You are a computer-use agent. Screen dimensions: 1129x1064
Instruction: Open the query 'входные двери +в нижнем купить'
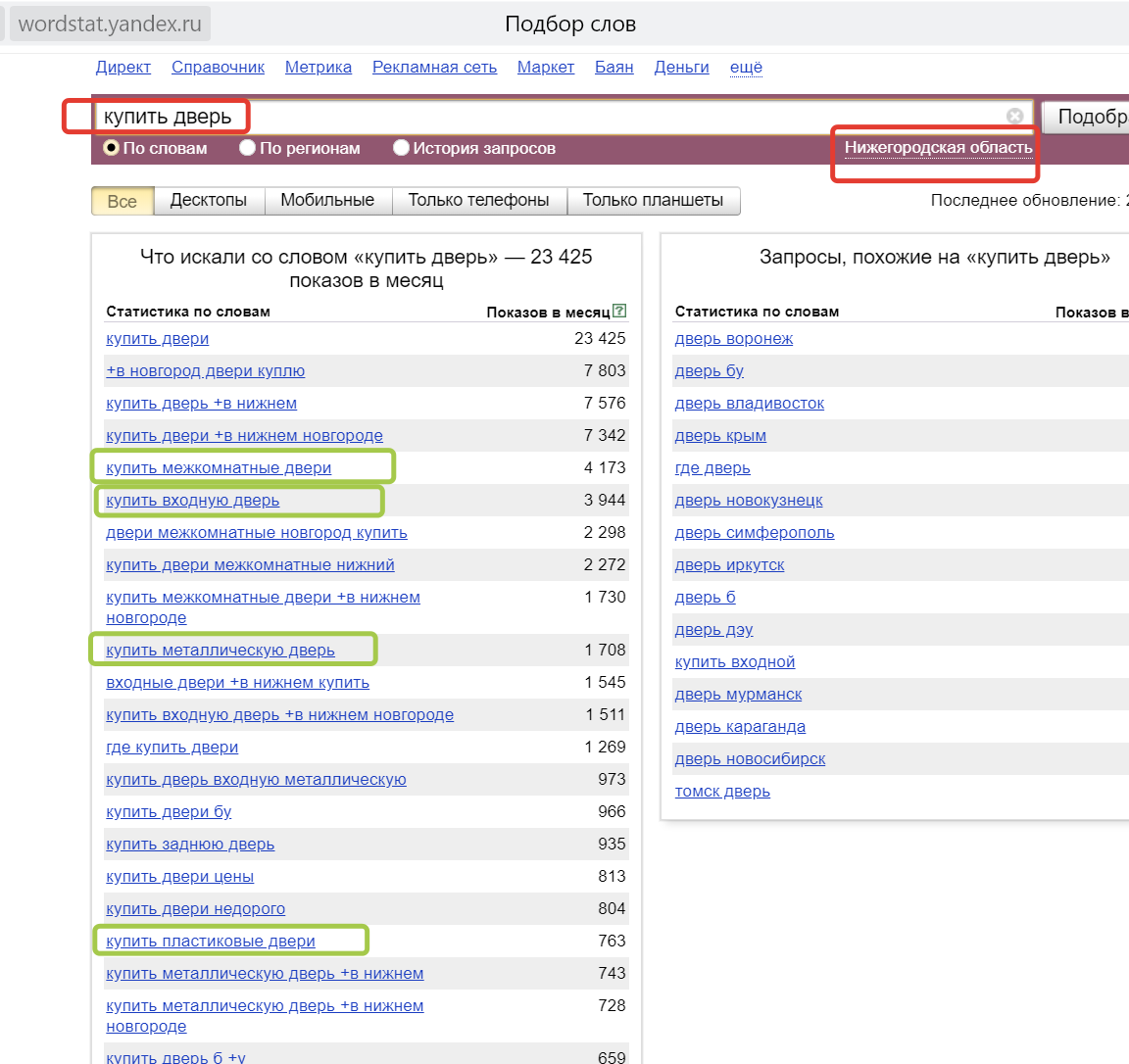pos(237,683)
